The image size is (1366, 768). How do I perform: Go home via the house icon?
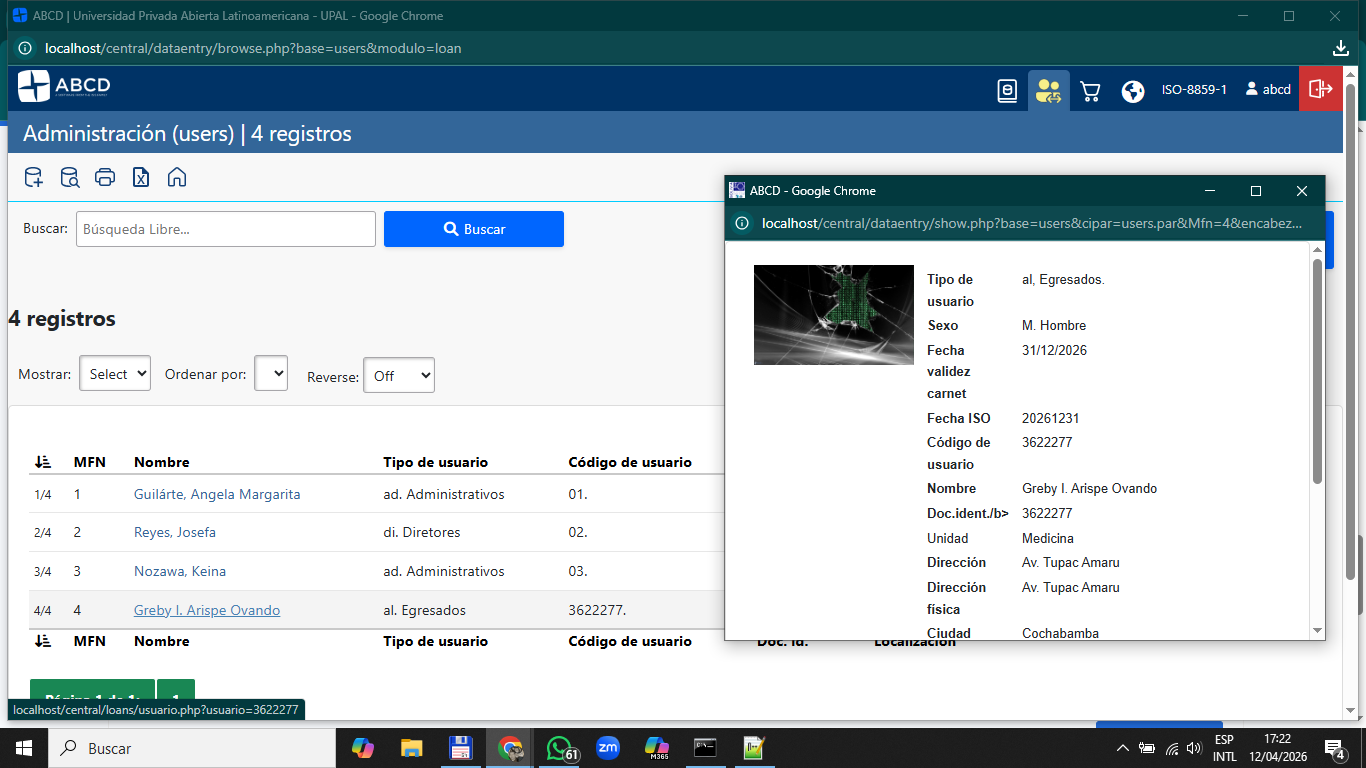(177, 178)
